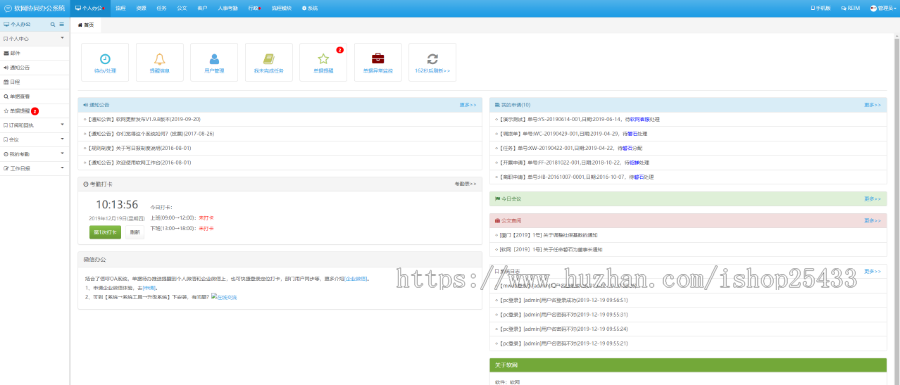Image resolution: width=900 pixels, height=385 pixels.
Task: Click the green punch-in button
Action: [x=105, y=232]
